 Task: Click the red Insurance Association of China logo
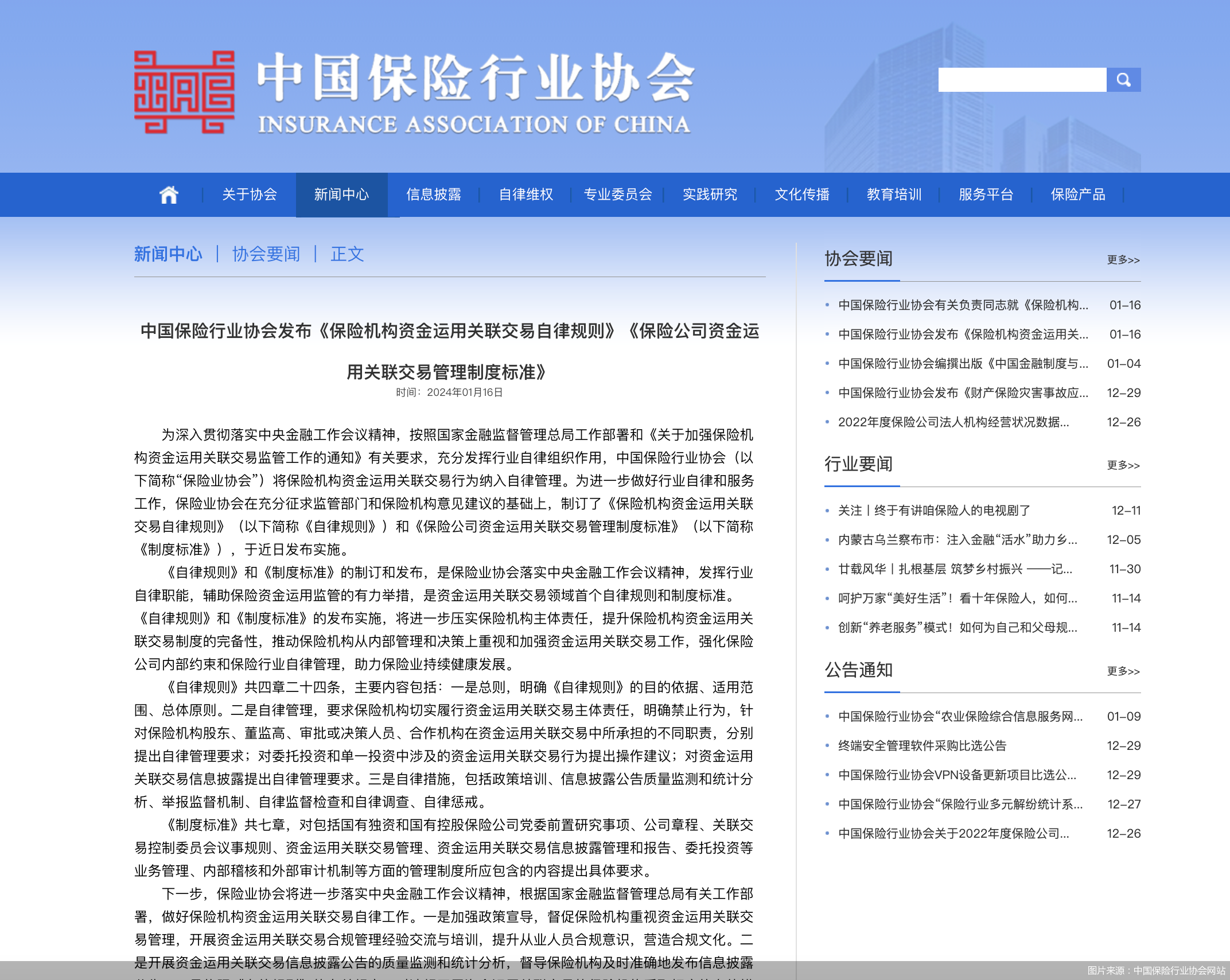coord(184,92)
